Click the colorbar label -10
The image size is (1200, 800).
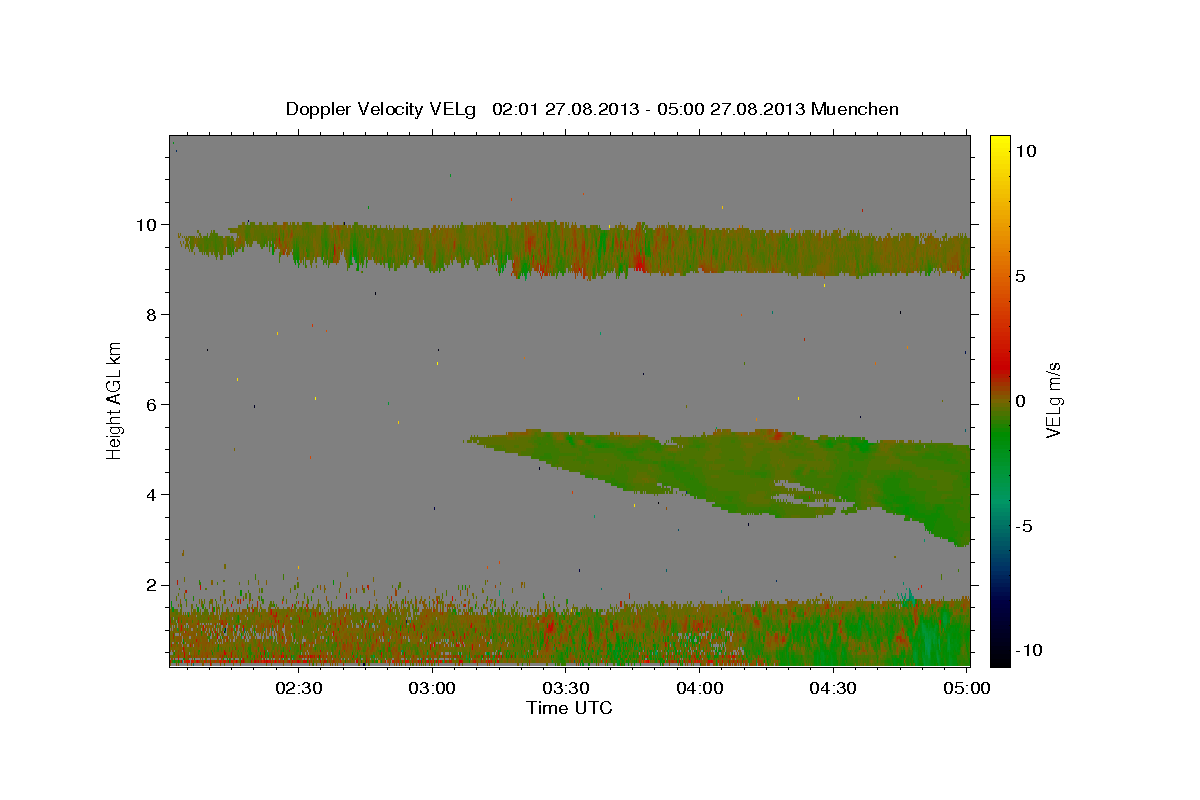pos(1029,651)
